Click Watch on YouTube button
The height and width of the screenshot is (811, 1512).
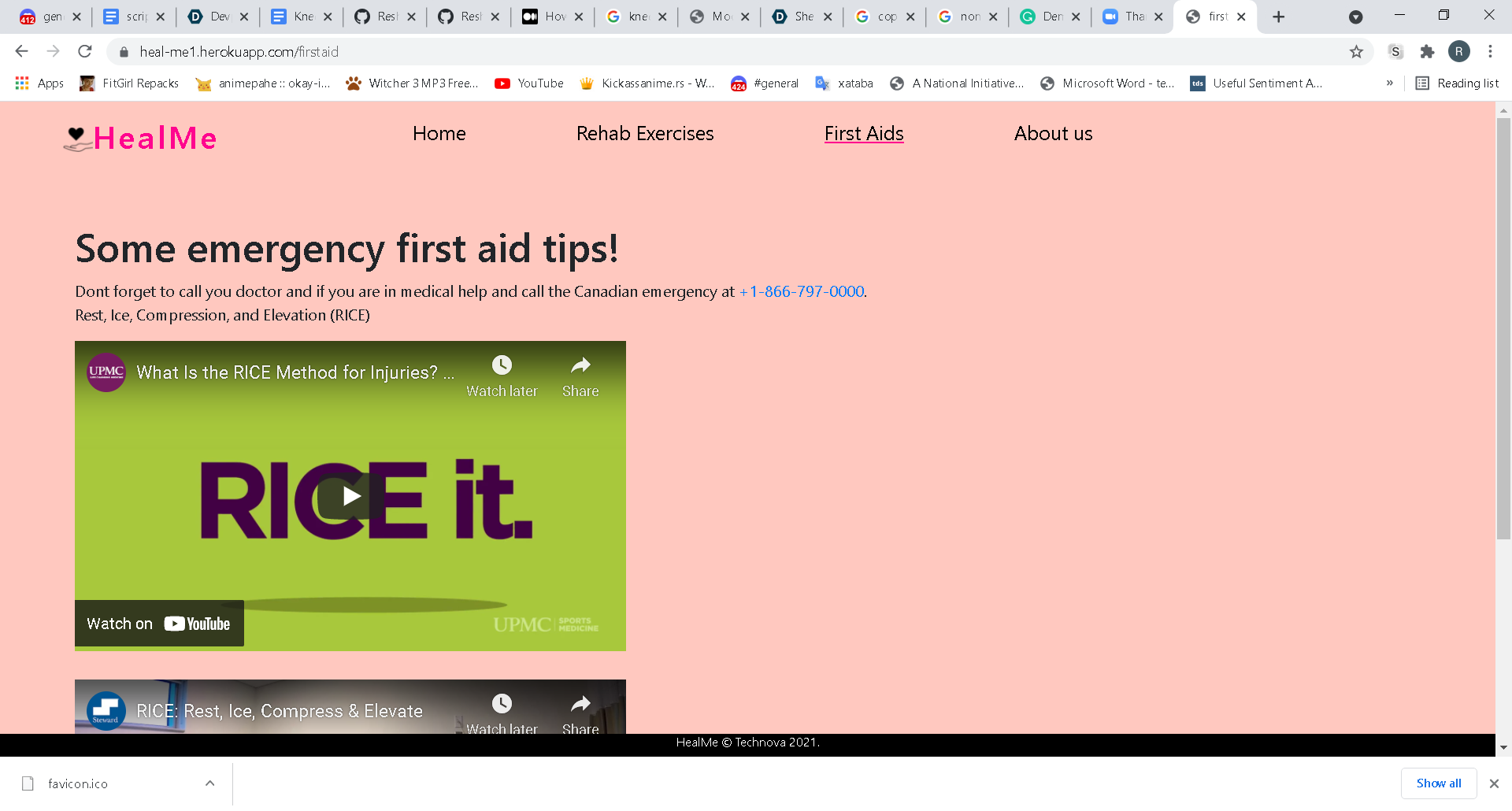click(159, 624)
